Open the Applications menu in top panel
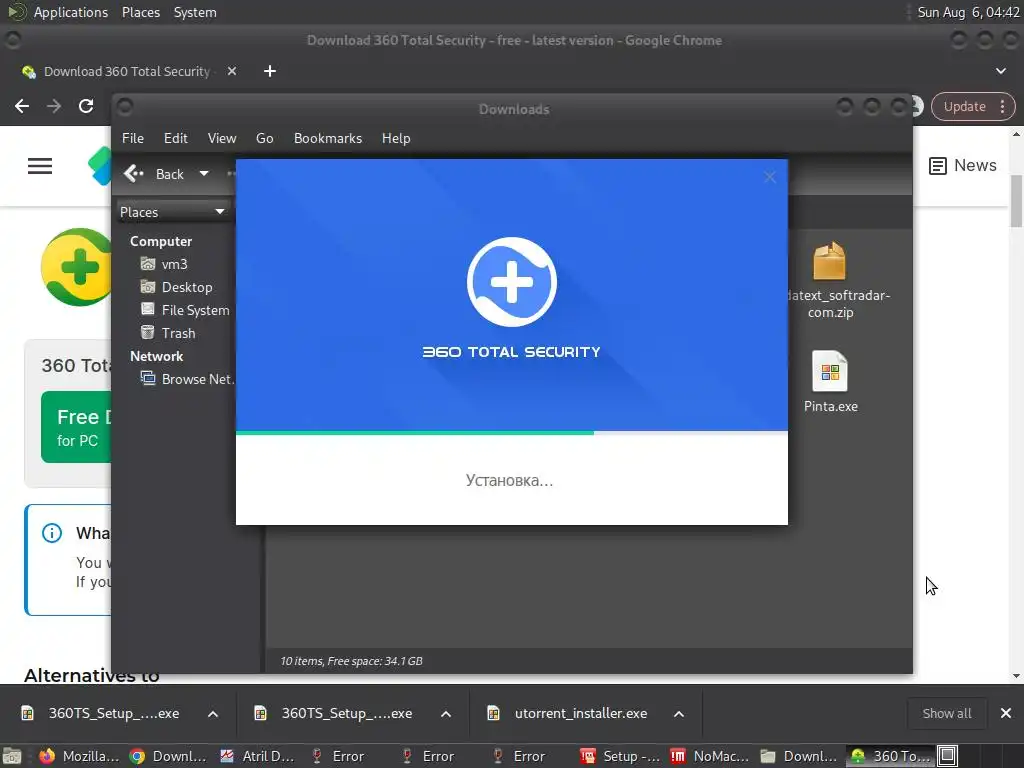This screenshot has width=1024, height=768. 71,12
